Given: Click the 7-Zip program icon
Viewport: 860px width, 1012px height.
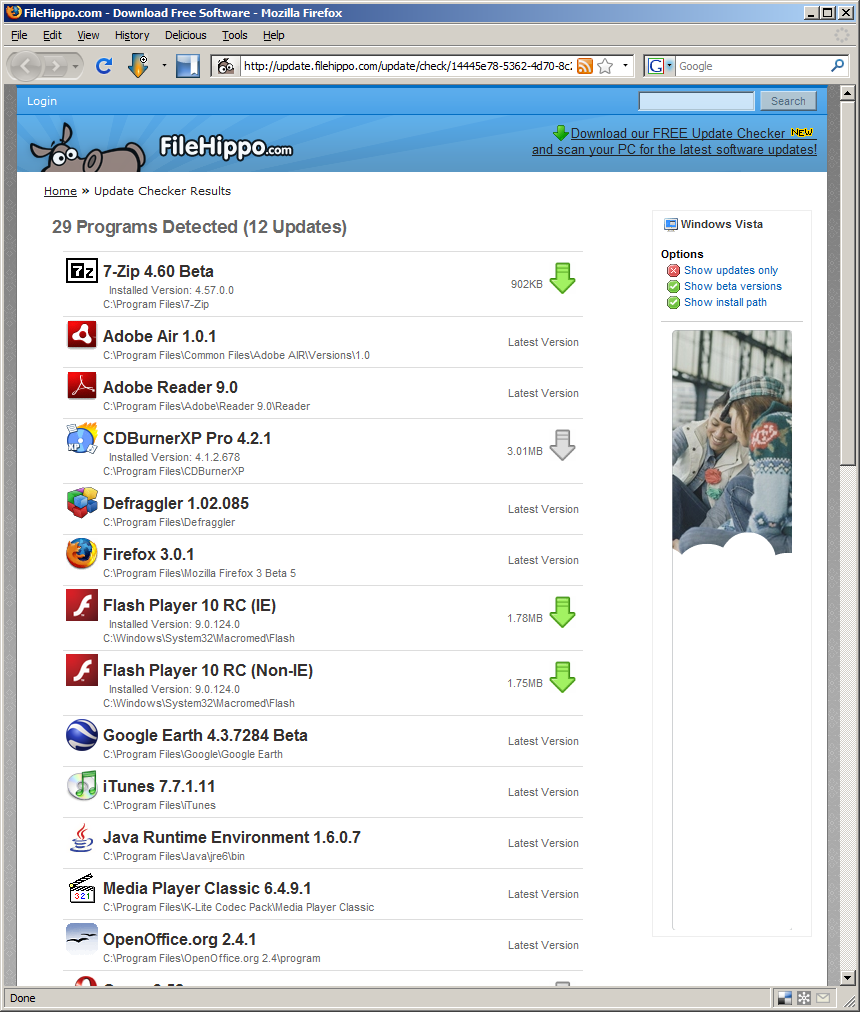Looking at the screenshot, I should point(81,270).
